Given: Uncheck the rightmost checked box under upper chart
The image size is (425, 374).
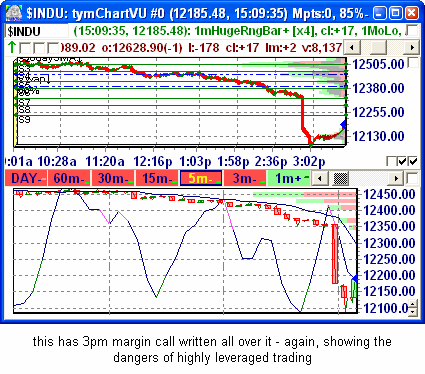Looking at the screenshot, I should [x=413, y=161].
